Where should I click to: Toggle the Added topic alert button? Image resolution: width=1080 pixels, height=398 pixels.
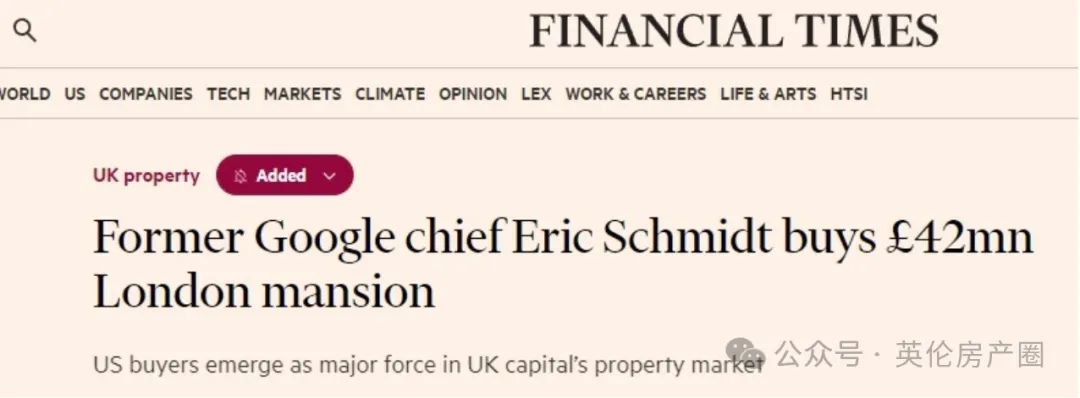284,176
